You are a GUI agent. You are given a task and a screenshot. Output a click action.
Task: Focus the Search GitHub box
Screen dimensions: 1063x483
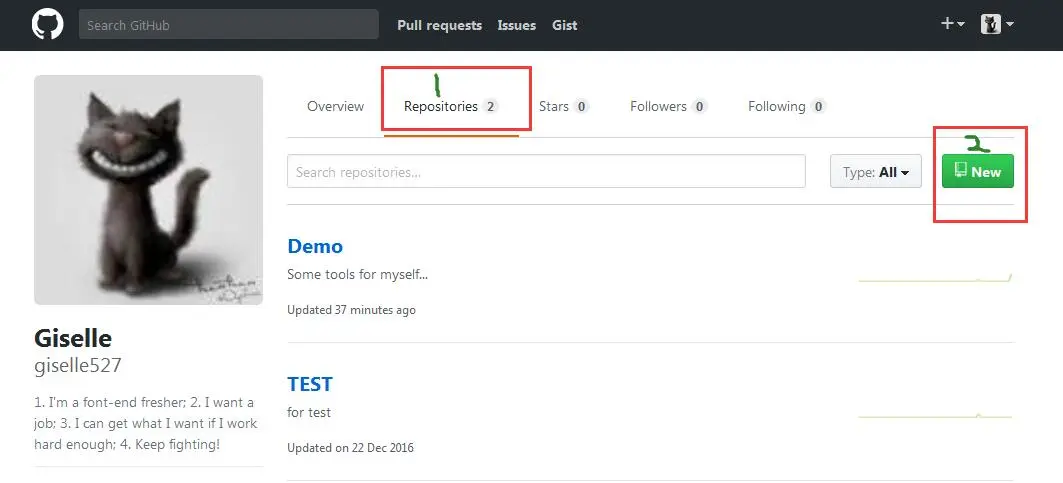[228, 24]
